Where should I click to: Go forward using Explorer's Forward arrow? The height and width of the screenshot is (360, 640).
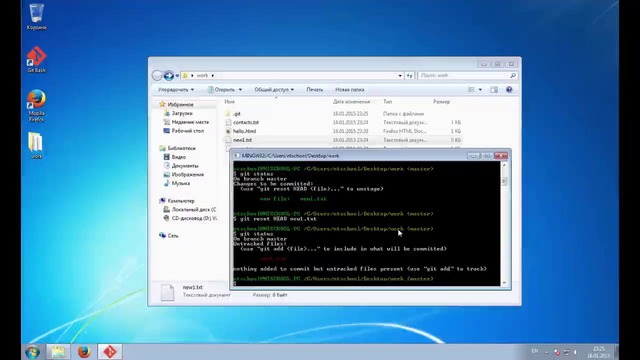168,76
